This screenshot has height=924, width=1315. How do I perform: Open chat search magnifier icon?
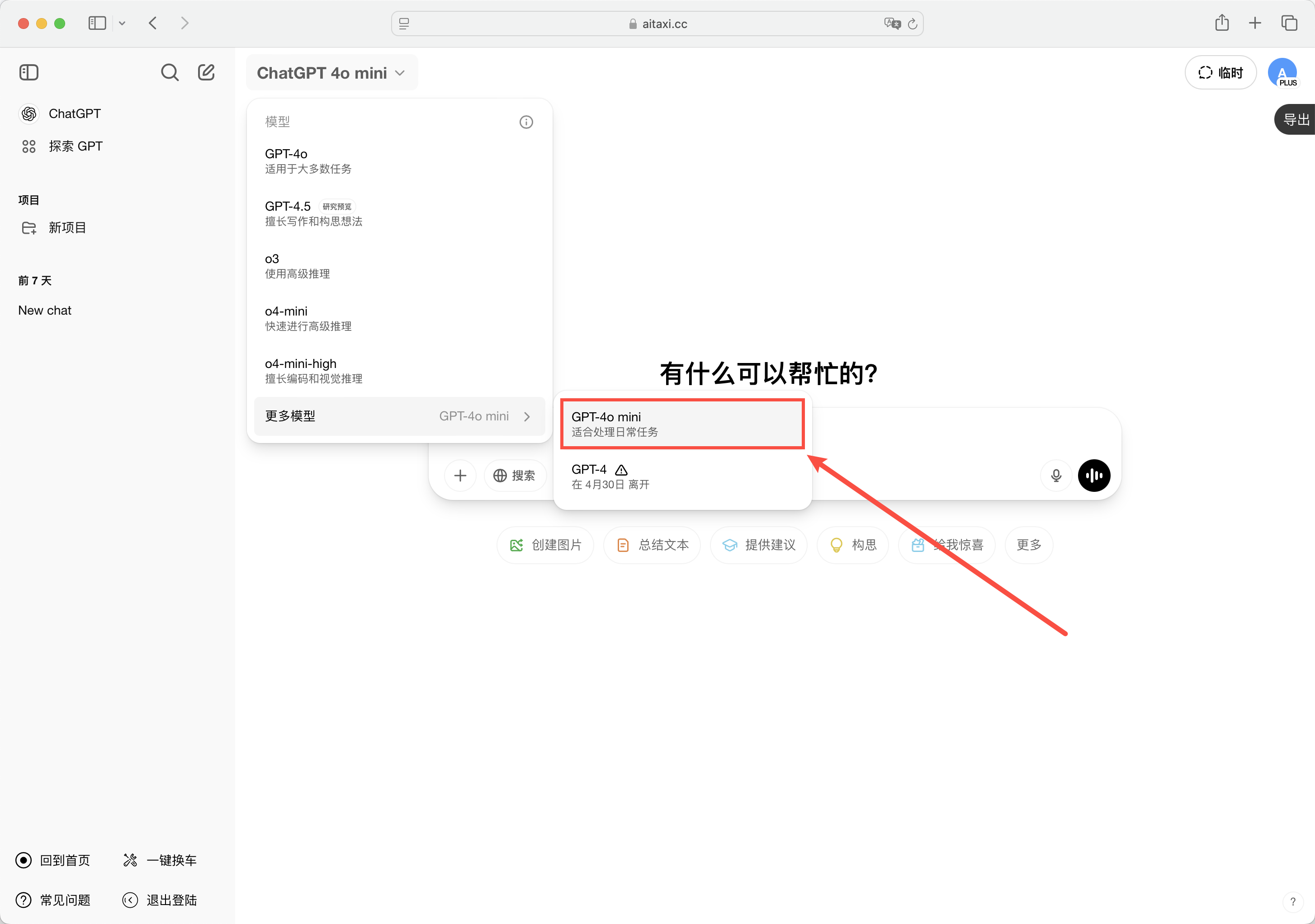click(x=170, y=73)
